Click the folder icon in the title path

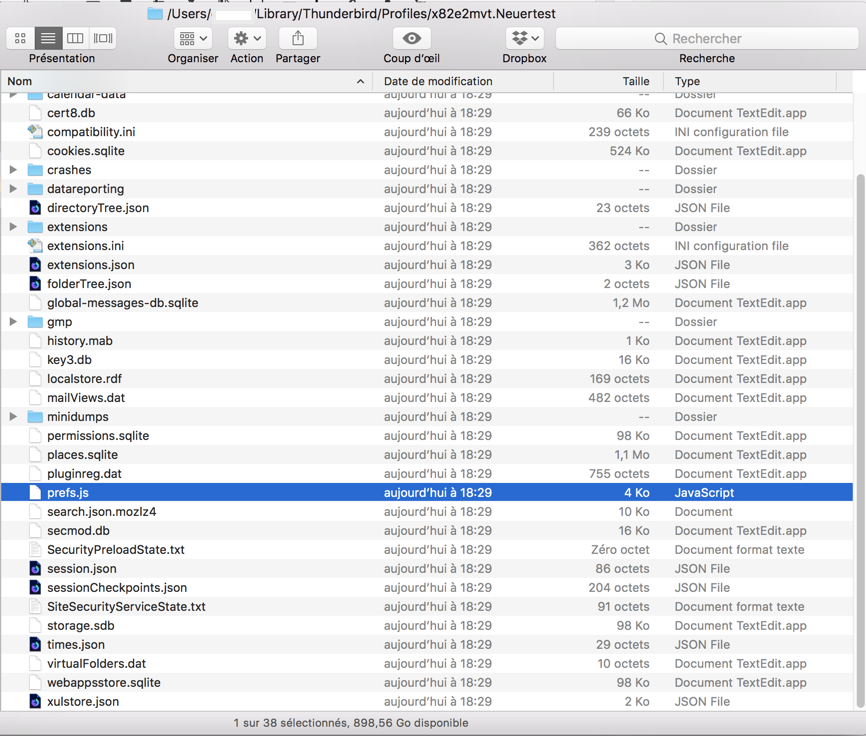click(155, 13)
